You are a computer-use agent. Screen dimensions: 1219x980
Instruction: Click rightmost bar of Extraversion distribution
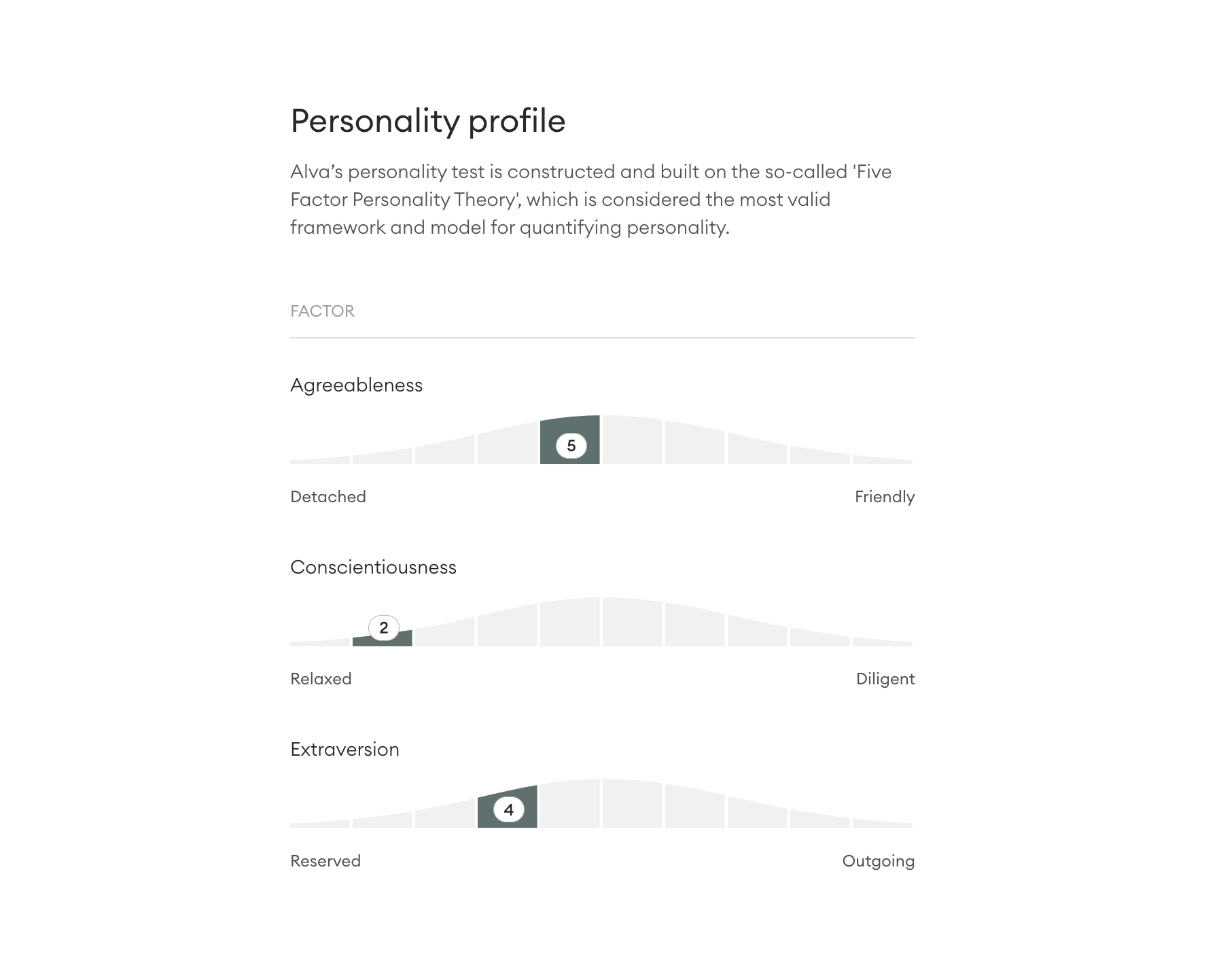tap(882, 824)
